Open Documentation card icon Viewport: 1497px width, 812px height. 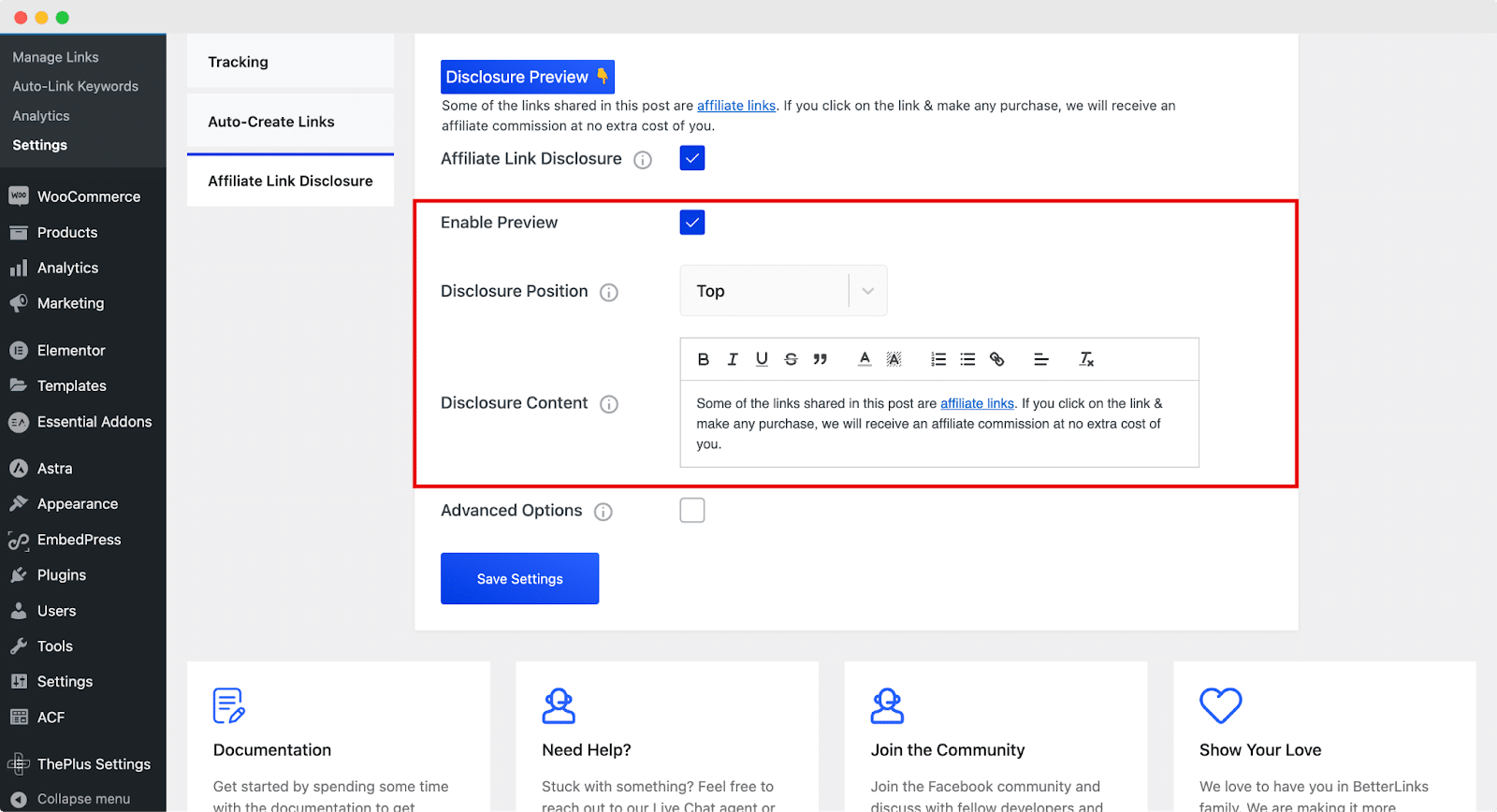coord(229,706)
